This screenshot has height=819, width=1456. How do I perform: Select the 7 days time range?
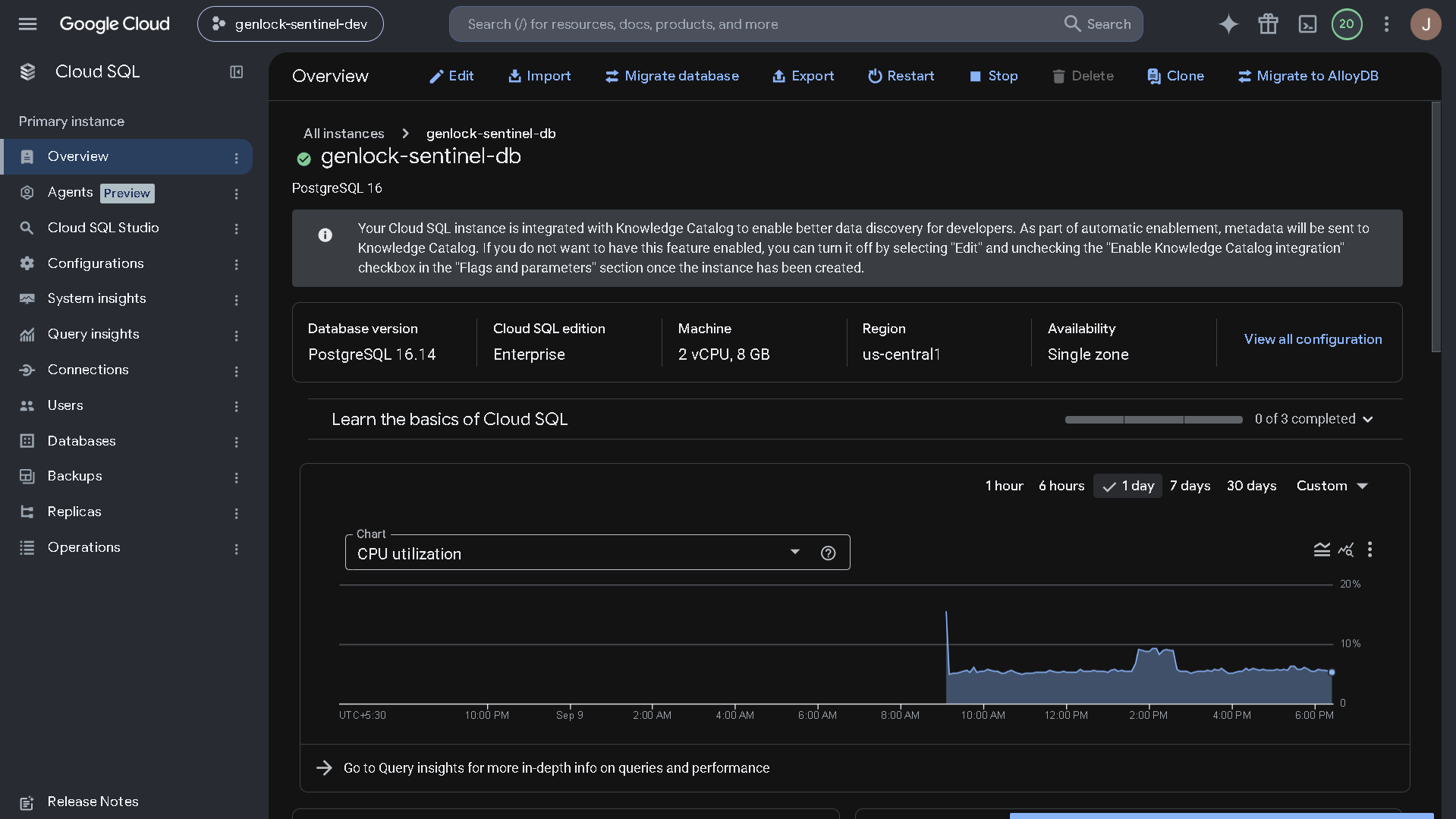pos(1190,486)
